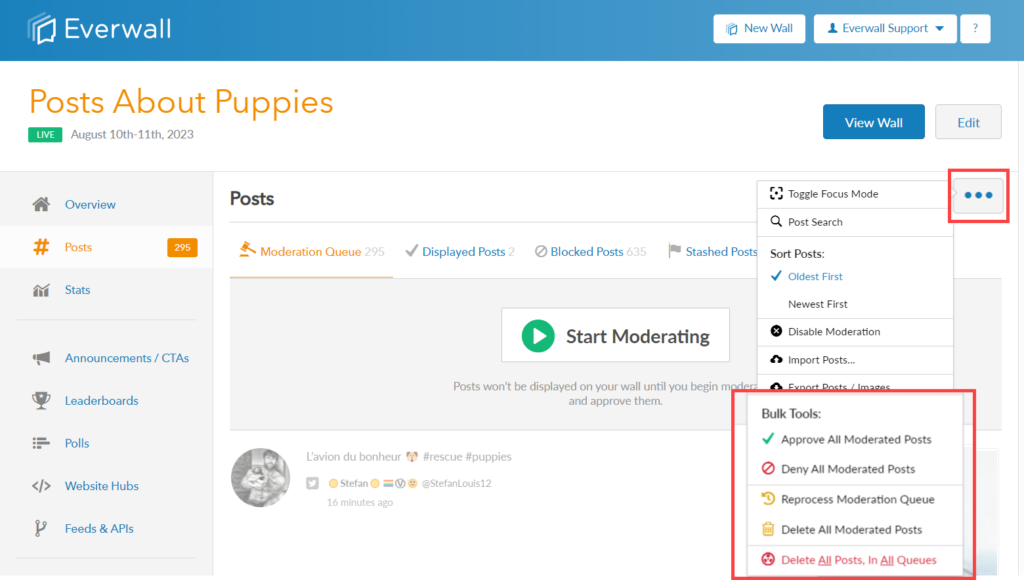This screenshot has width=1024, height=580.
Task: Click the View Wall button
Action: [x=873, y=121]
